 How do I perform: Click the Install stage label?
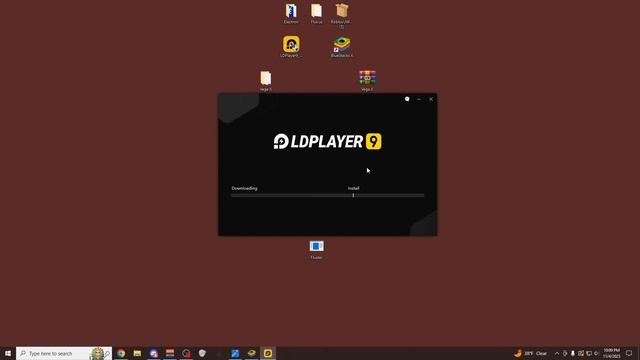pyautogui.click(x=353, y=188)
